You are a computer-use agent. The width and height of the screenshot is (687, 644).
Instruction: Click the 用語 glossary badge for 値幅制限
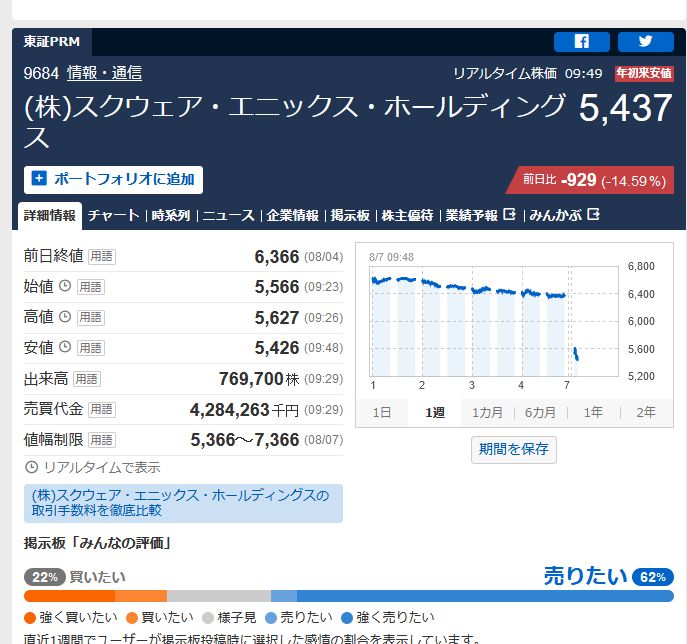(x=102, y=439)
